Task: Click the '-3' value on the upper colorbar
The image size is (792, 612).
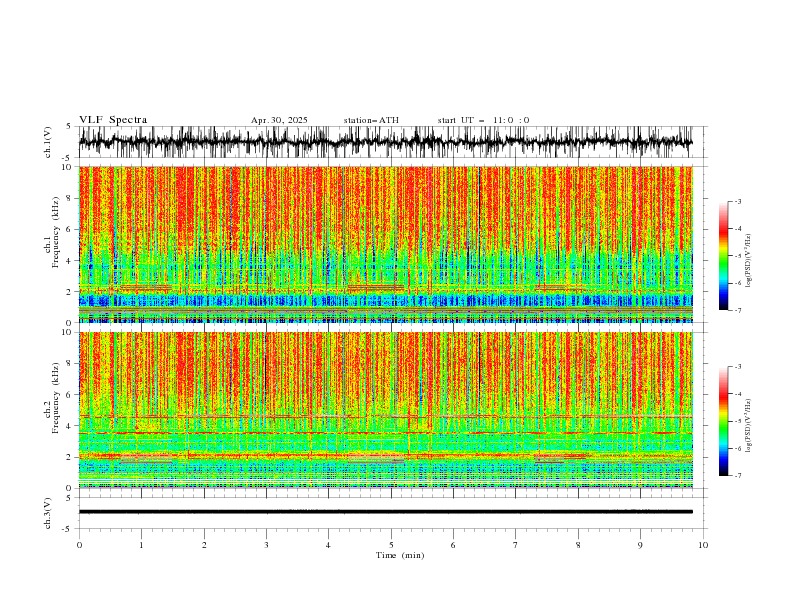Action: click(738, 201)
